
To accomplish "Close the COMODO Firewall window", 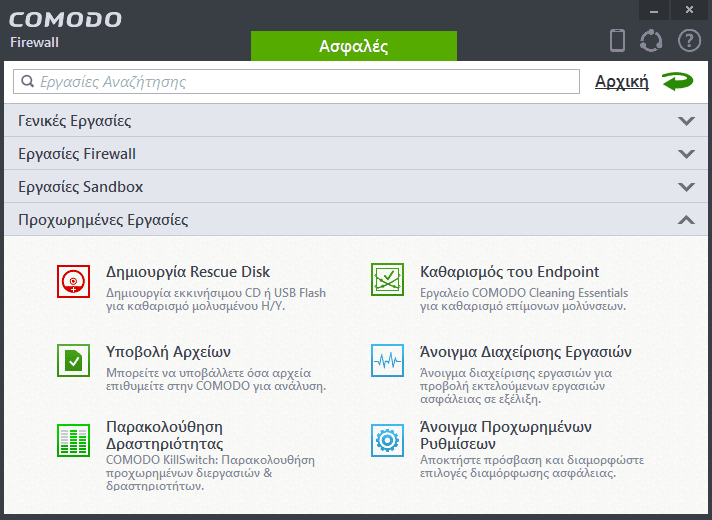I will pos(689,10).
